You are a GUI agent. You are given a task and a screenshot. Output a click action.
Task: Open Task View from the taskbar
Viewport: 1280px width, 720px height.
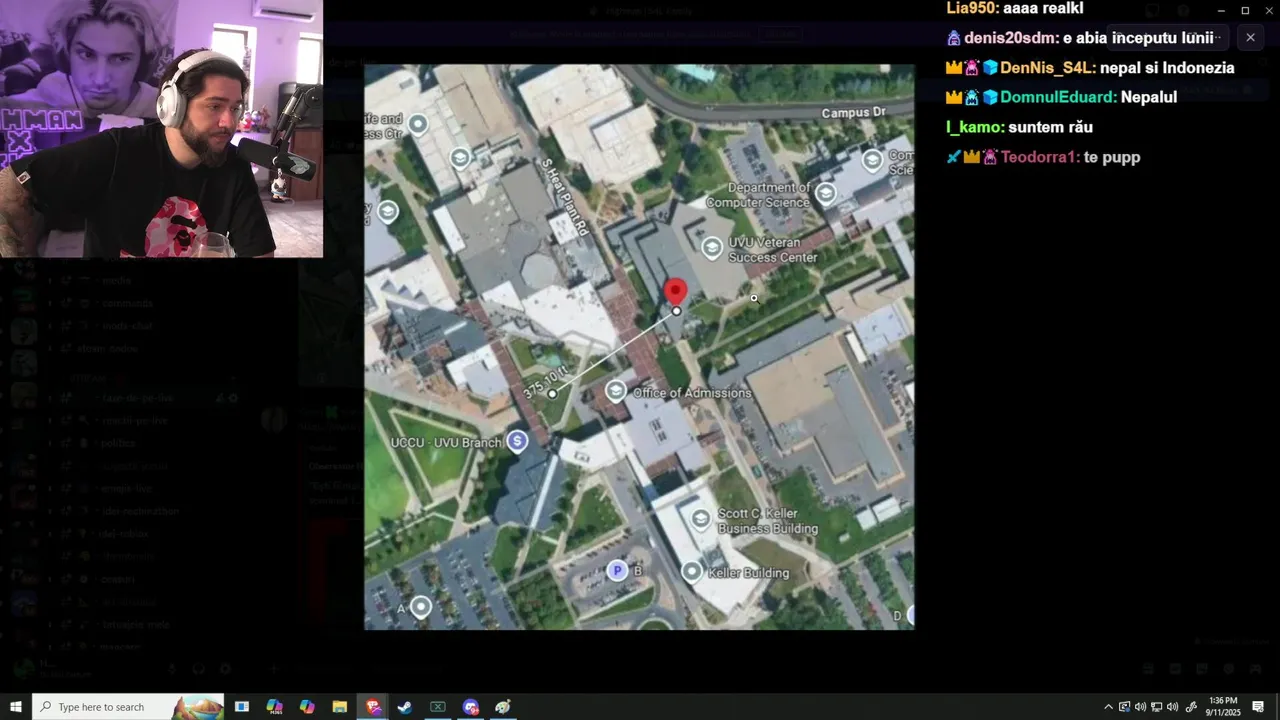[242, 707]
